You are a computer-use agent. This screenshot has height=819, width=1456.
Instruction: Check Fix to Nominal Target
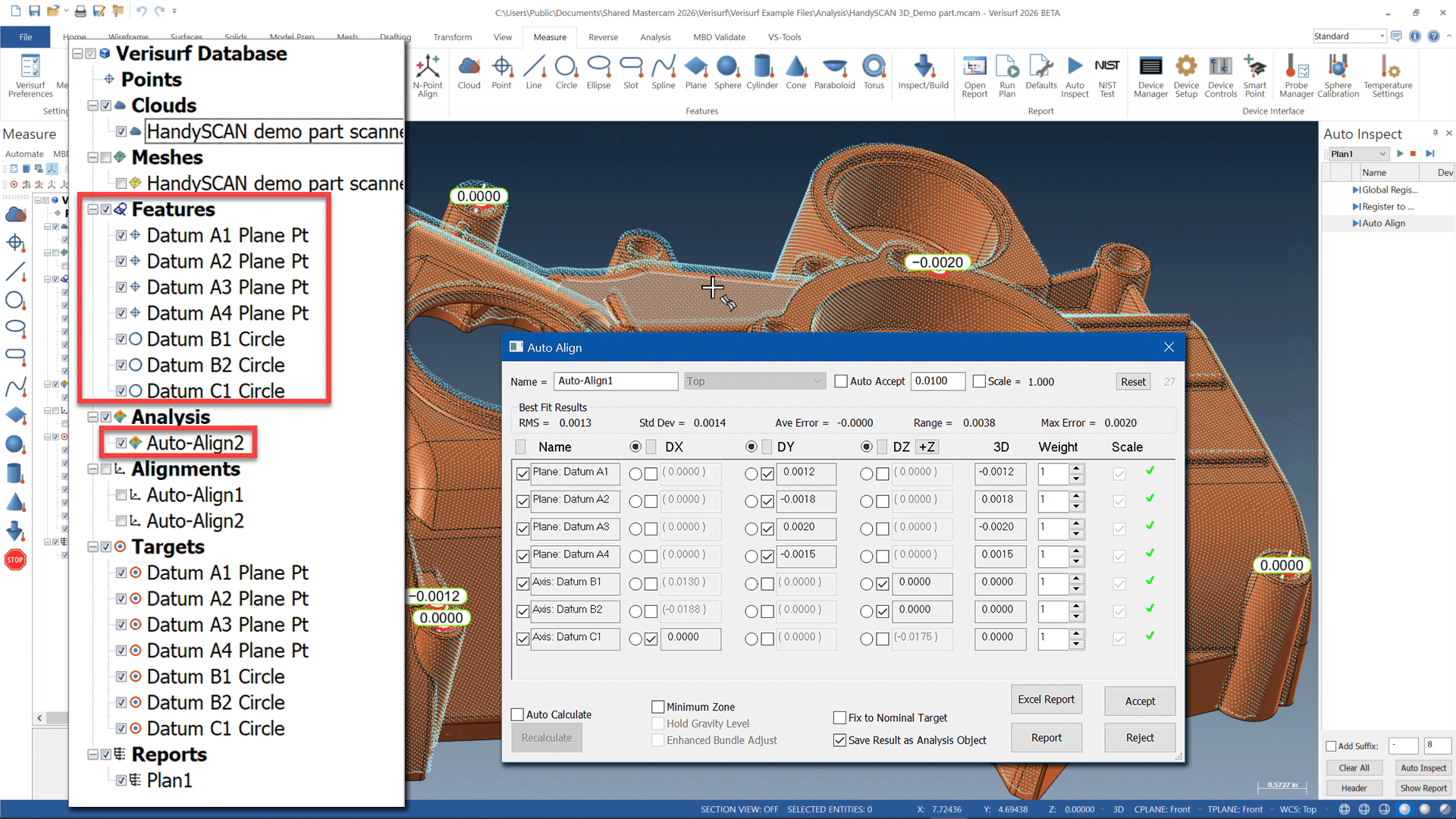[839, 717]
